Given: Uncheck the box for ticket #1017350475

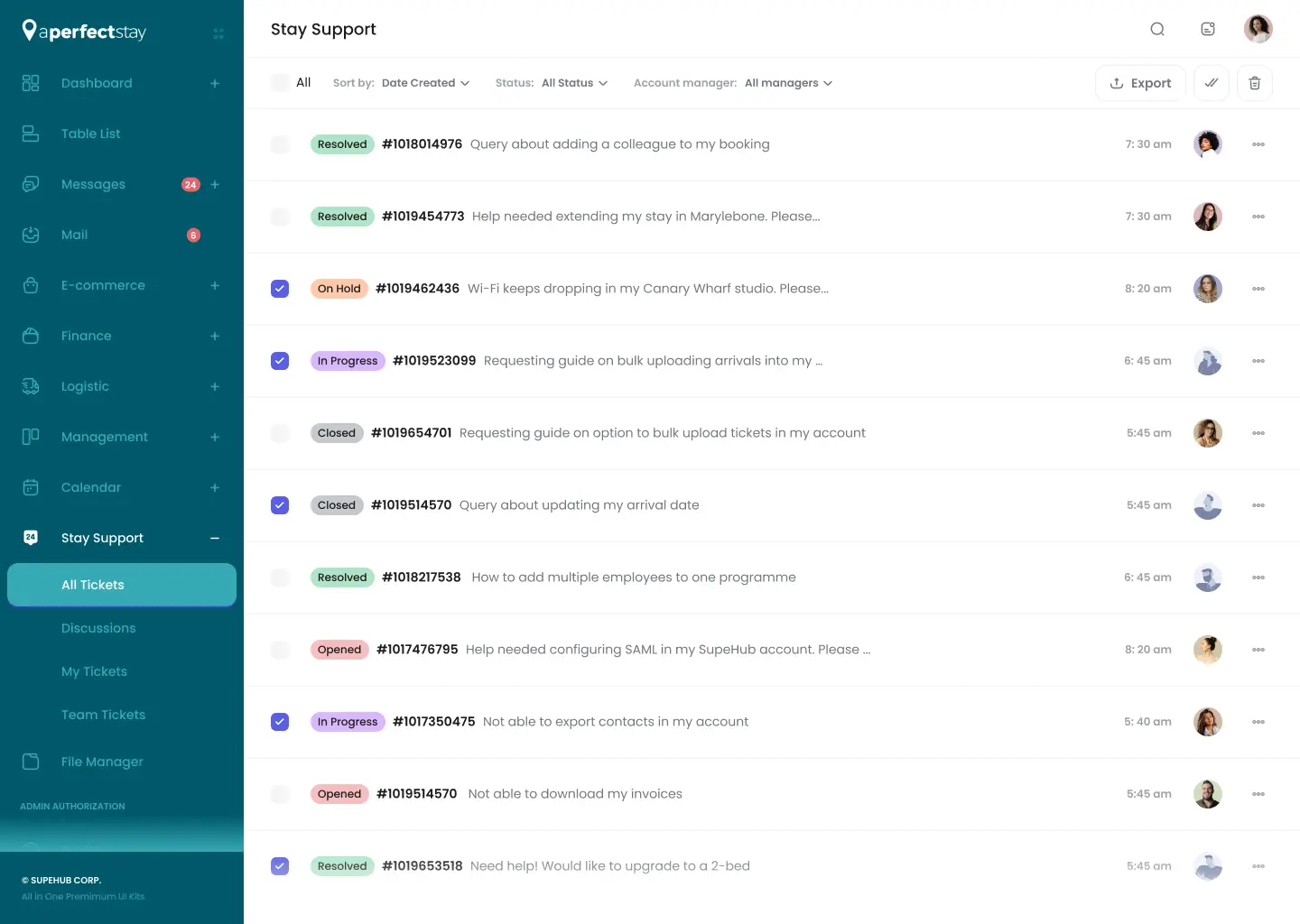Looking at the screenshot, I should (x=280, y=722).
